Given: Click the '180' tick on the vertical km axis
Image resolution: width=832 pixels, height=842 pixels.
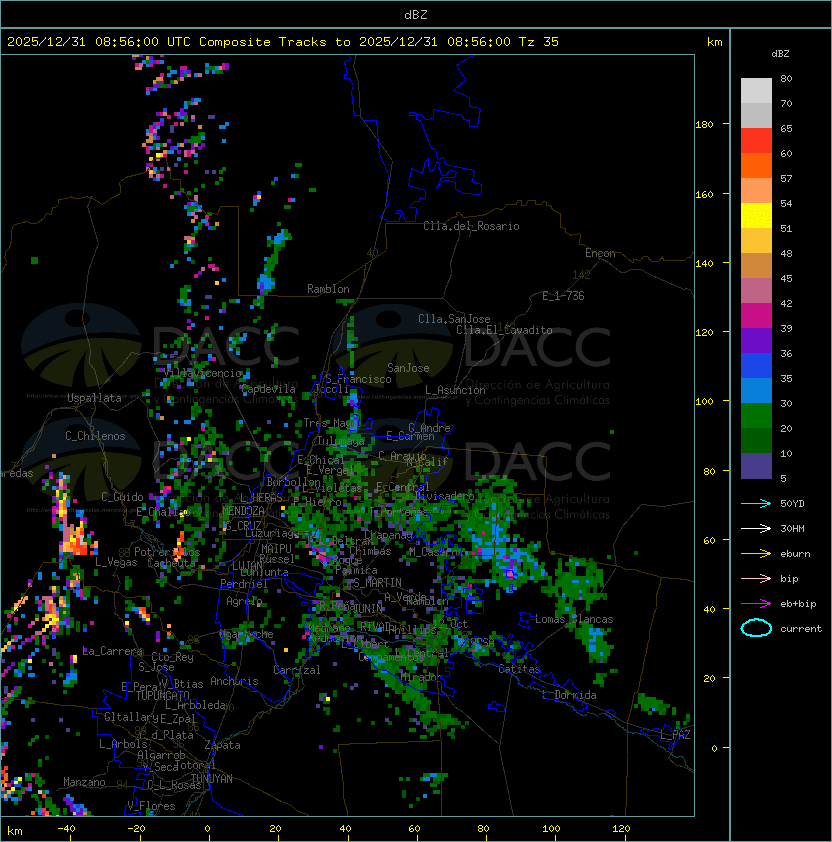Looking at the screenshot, I should click(704, 125).
